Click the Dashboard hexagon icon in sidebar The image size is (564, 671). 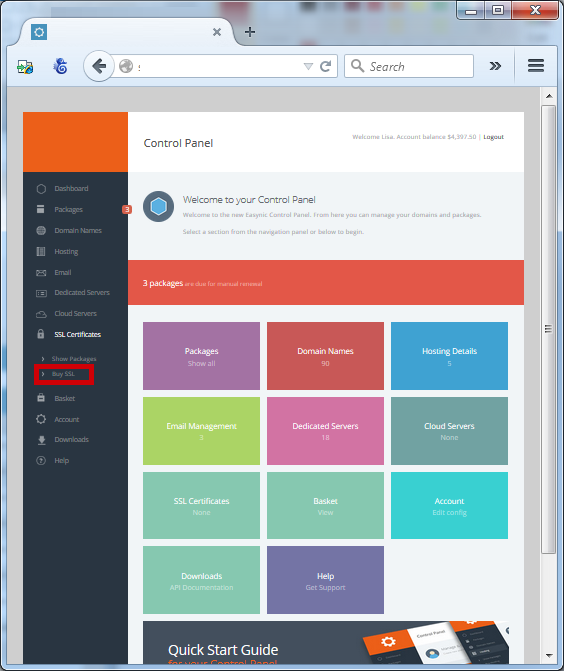click(41, 189)
